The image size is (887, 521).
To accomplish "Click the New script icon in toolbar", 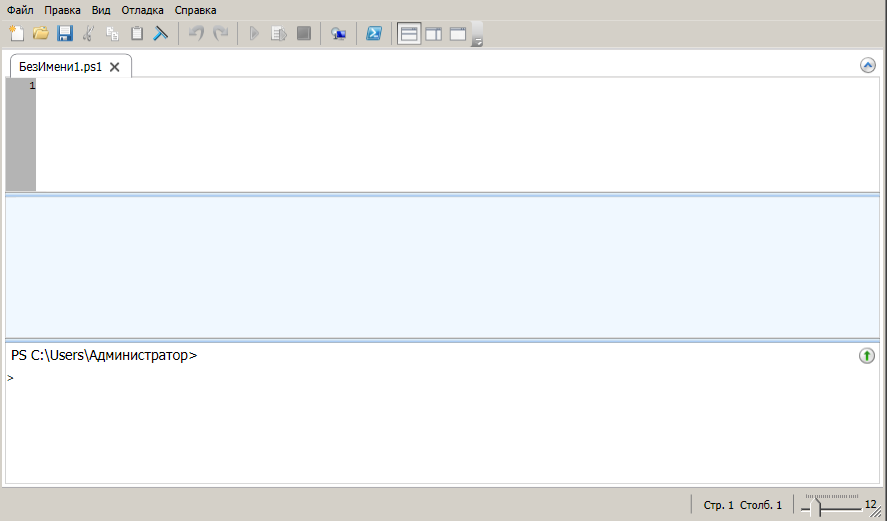I will pos(16,33).
